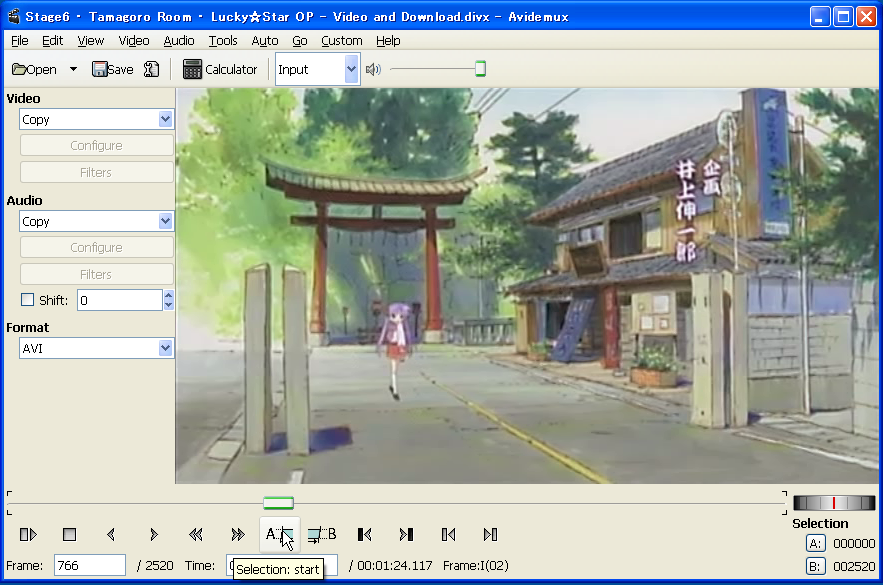Viewport: 883px width, 585px height.
Task: Open the Video menu
Action: (134, 41)
